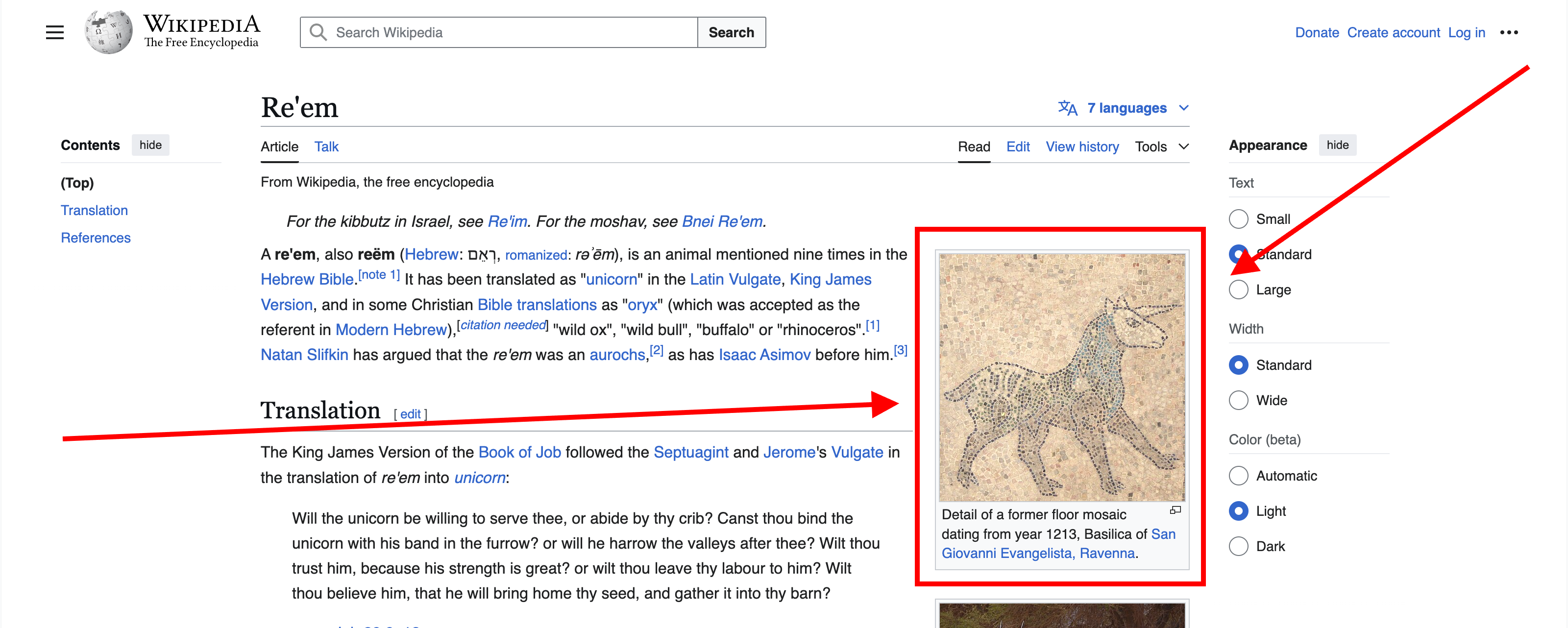Open the italic unicorn link in Translation
The width and height of the screenshot is (1568, 628).
pyautogui.click(x=480, y=477)
